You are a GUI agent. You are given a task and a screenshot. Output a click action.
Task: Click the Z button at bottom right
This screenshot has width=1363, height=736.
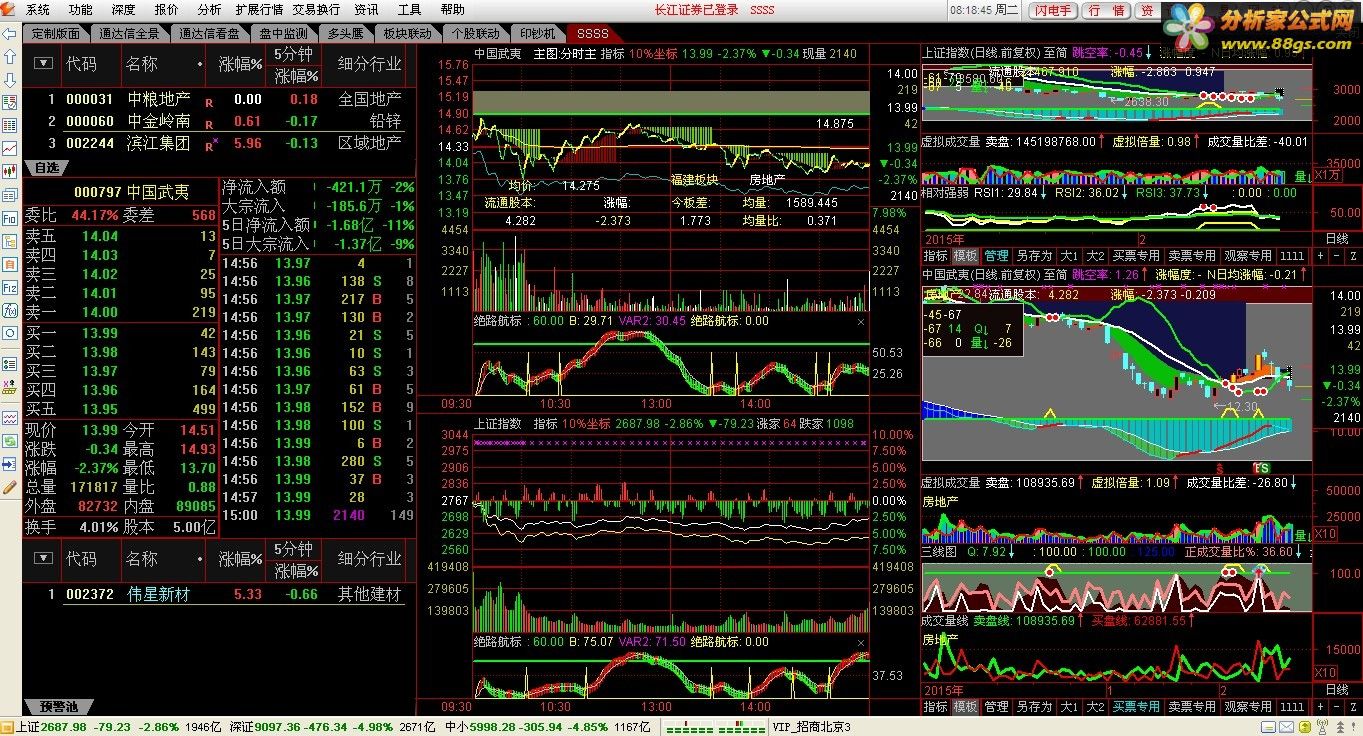pos(1351,706)
